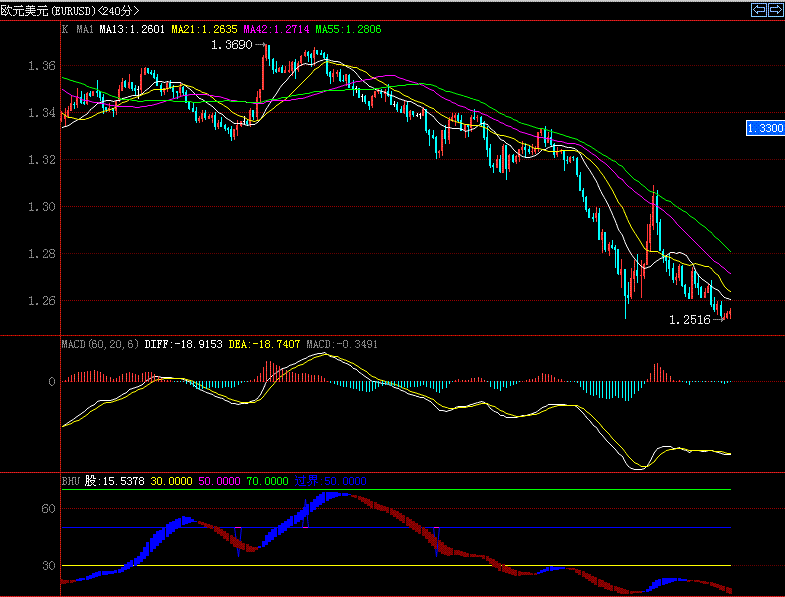Click the K label in the MA legend
This screenshot has width=785, height=597.
click(65, 29)
